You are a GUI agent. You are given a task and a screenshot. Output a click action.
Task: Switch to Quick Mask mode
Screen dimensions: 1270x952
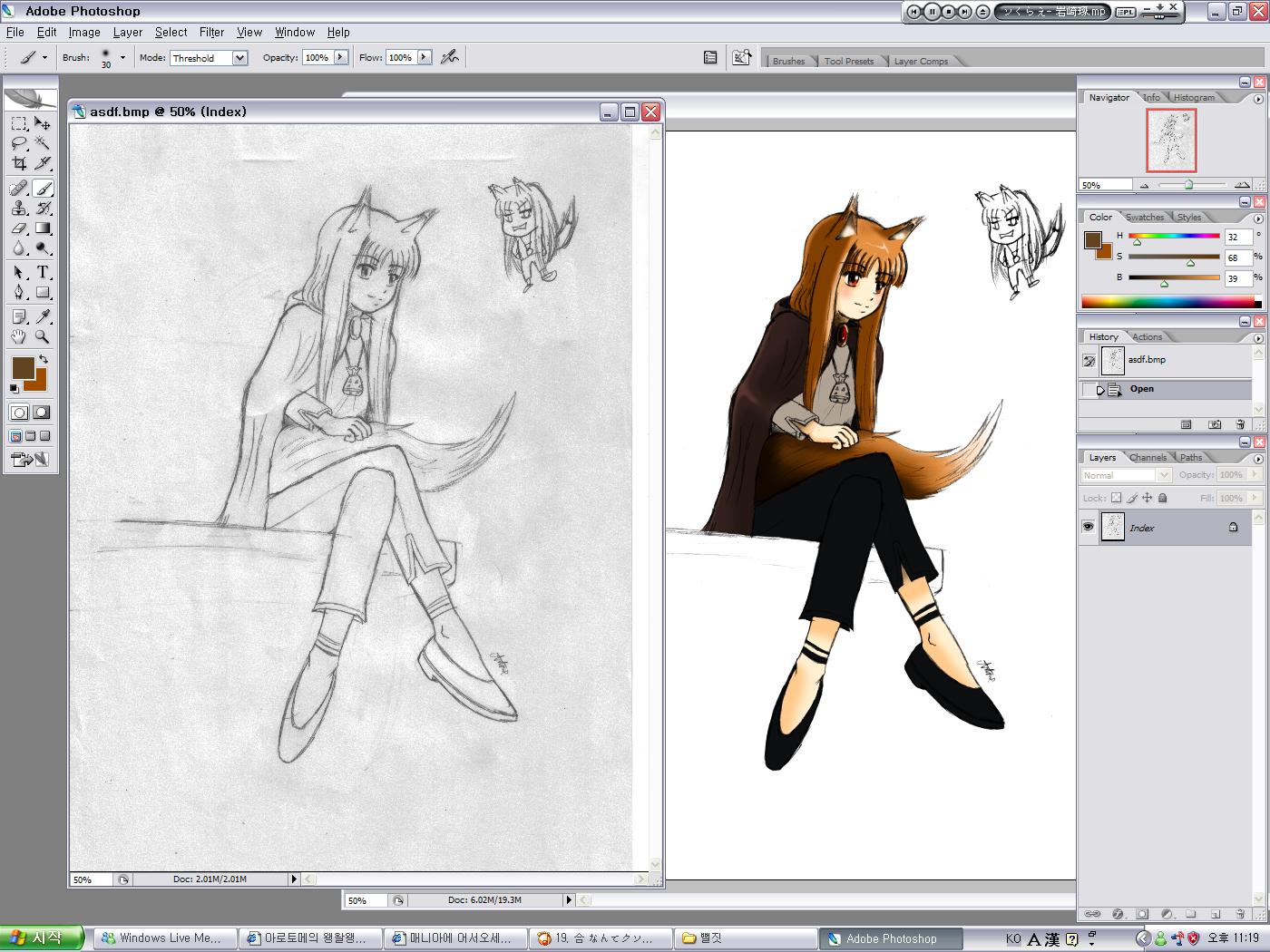(x=42, y=413)
